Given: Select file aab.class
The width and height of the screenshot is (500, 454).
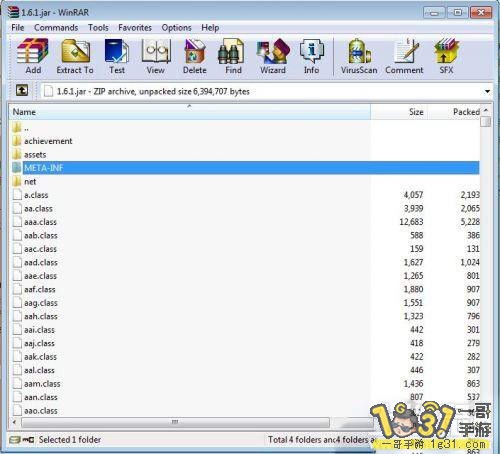Looking at the screenshot, I should click(x=35, y=236).
